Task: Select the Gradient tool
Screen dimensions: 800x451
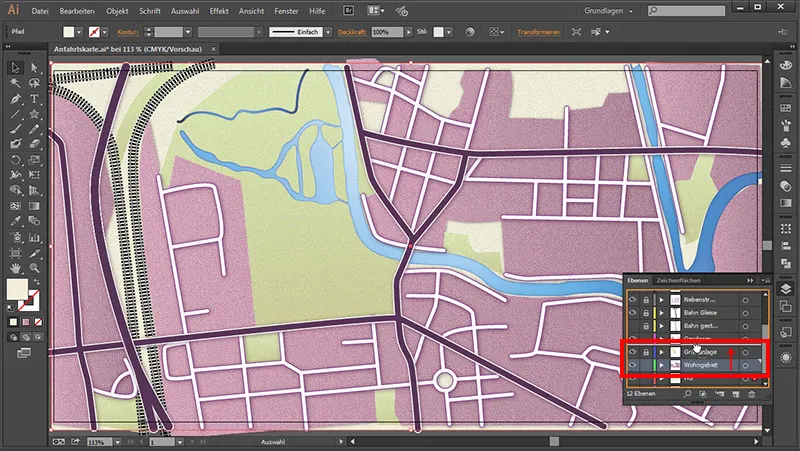Action: click(x=34, y=206)
